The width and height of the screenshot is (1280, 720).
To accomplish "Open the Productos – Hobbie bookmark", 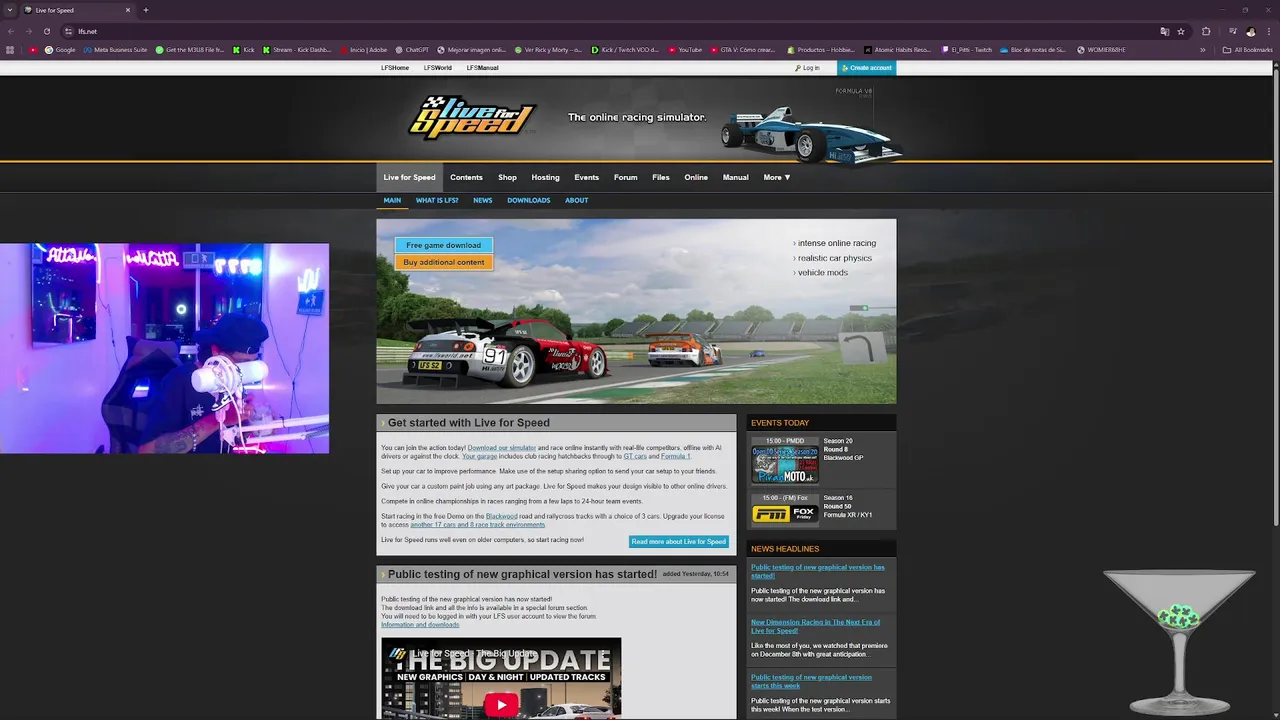I will [821, 49].
